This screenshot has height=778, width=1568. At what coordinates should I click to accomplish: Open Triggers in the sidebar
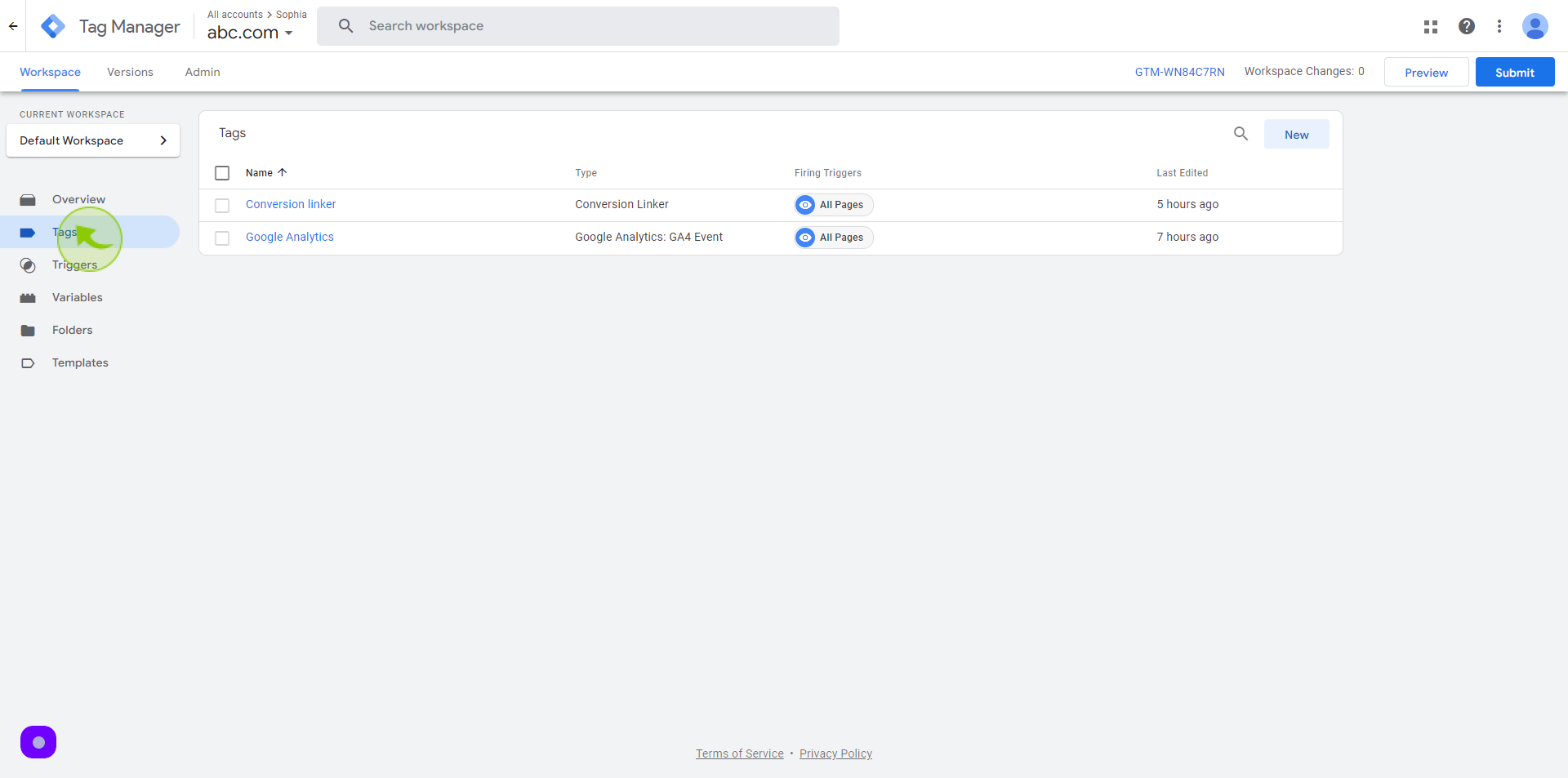coord(90,265)
